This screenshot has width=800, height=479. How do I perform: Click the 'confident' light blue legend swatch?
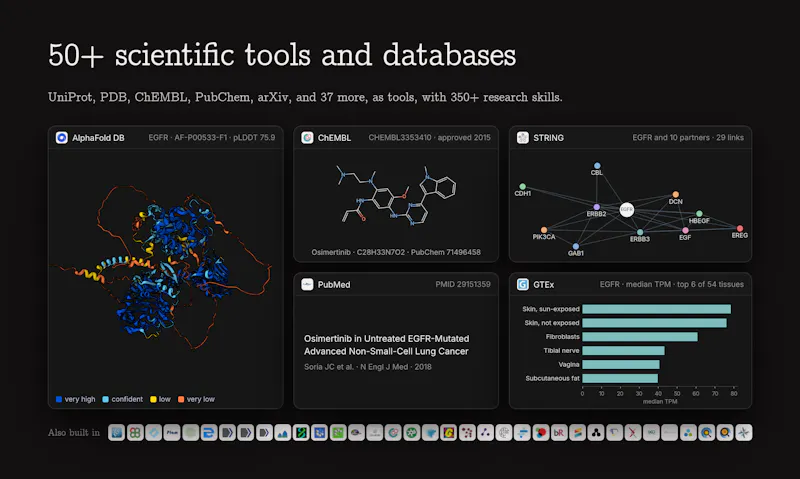tap(106, 399)
